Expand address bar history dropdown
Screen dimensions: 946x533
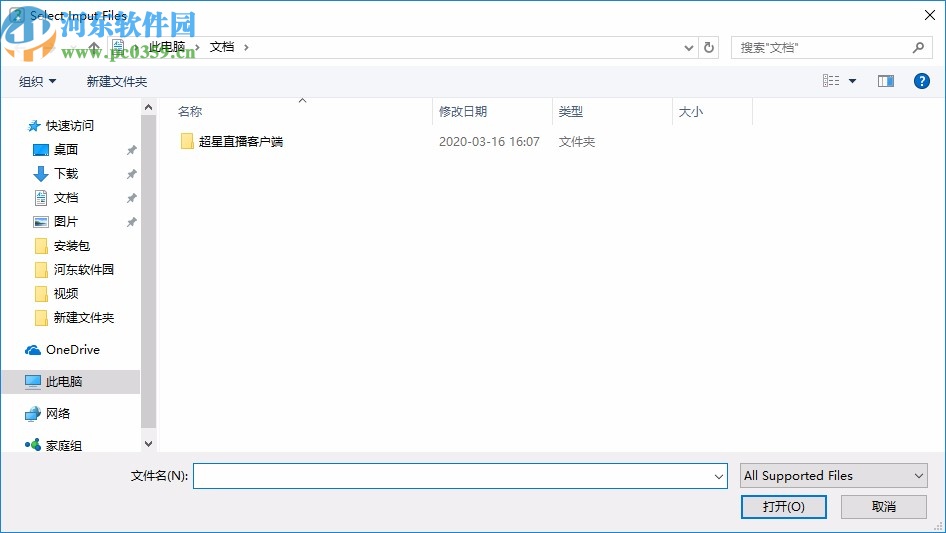(x=688, y=48)
